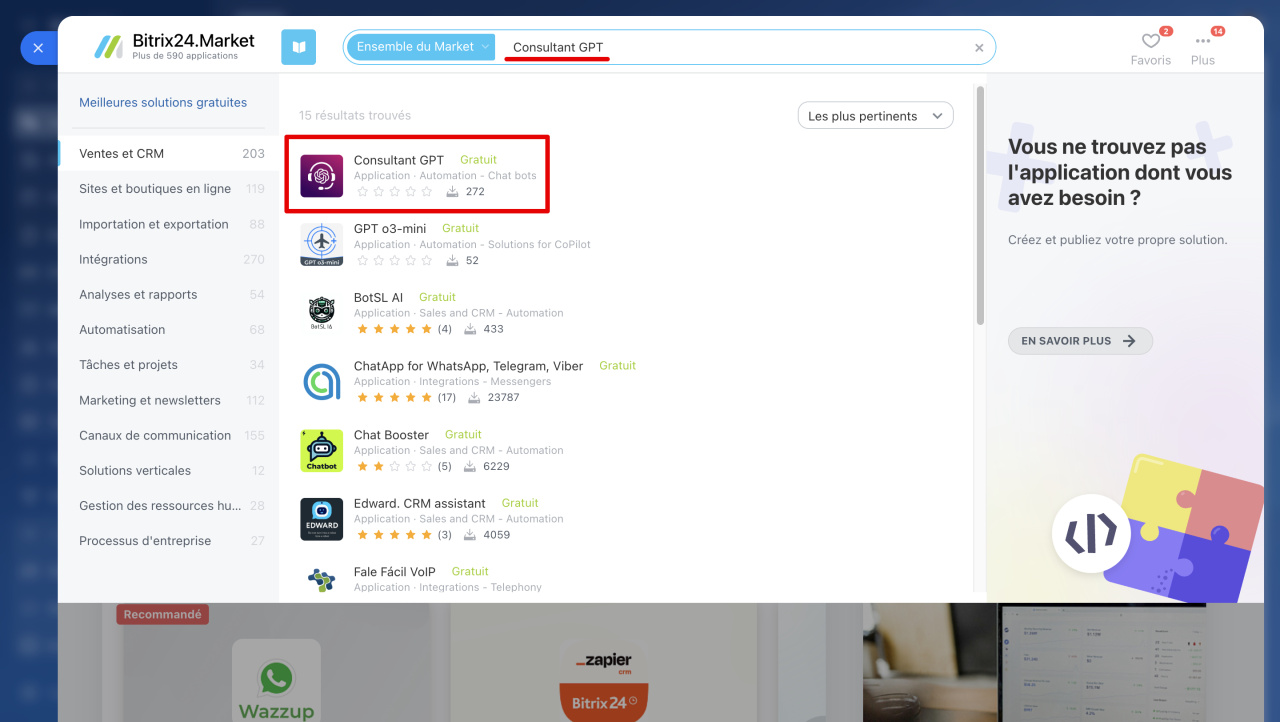Open the Consultant GPT app title
Screen dimensions: 1280x722
(x=399, y=160)
